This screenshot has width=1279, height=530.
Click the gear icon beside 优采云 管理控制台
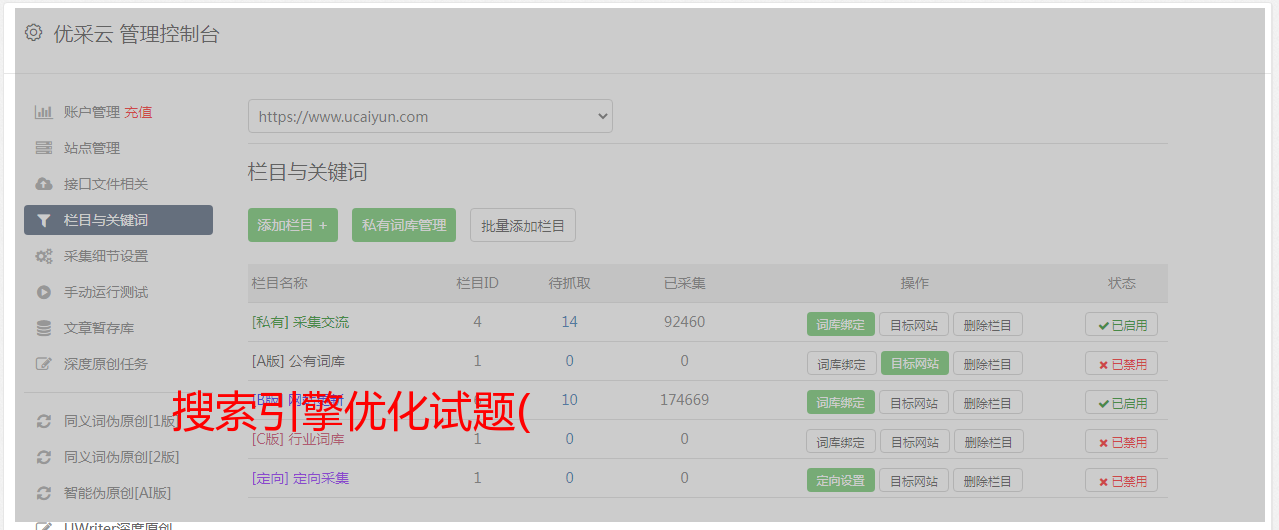pyautogui.click(x=33, y=33)
